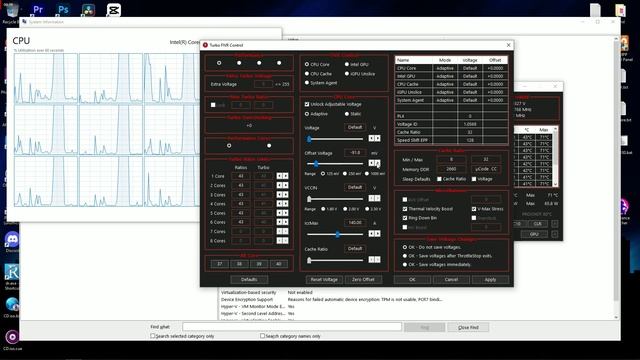Image resolution: width=640 pixels, height=360 pixels.
Task: Choose Adaptive voltage mode
Action: [x=307, y=114]
